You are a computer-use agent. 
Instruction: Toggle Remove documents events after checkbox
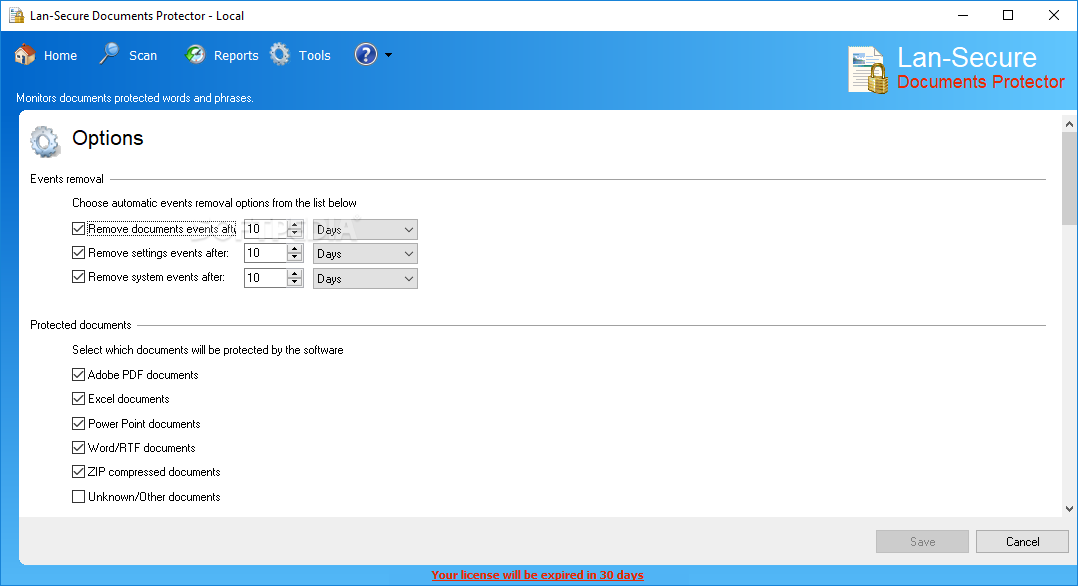78,228
